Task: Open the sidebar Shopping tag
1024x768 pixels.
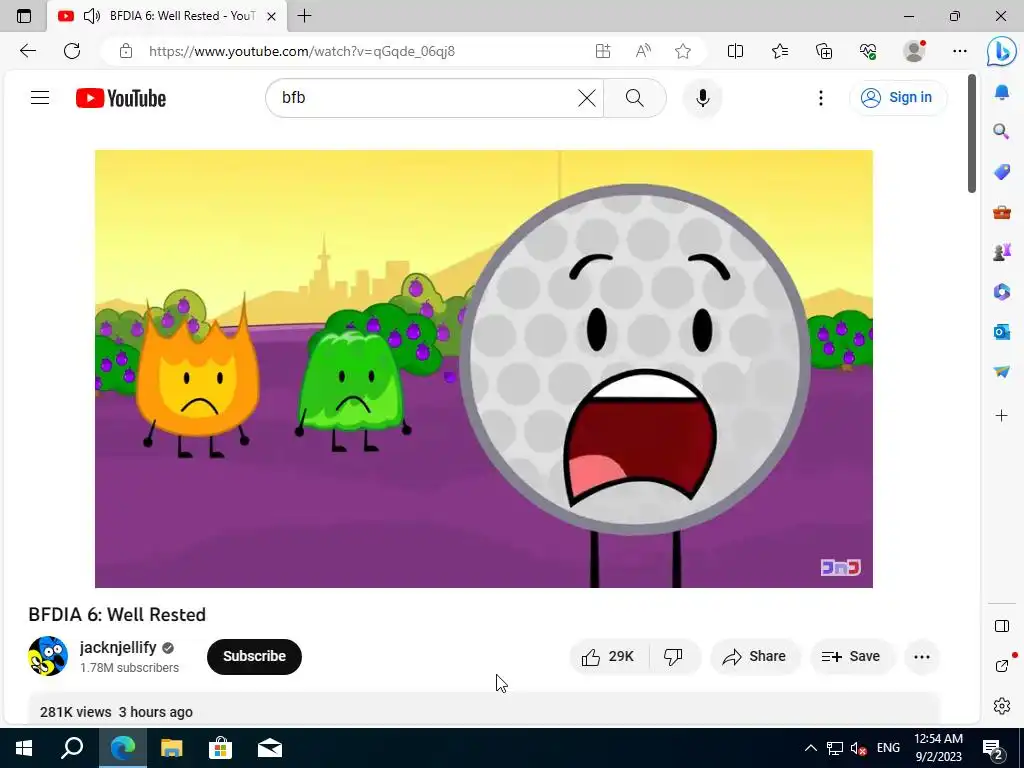Action: 1002,172
